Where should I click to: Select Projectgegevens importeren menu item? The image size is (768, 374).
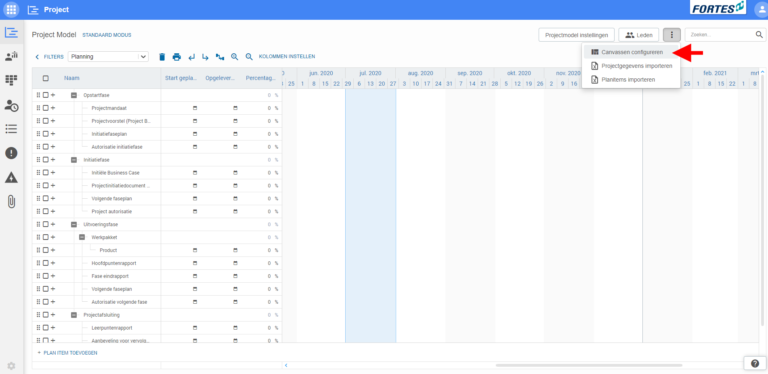(631, 66)
